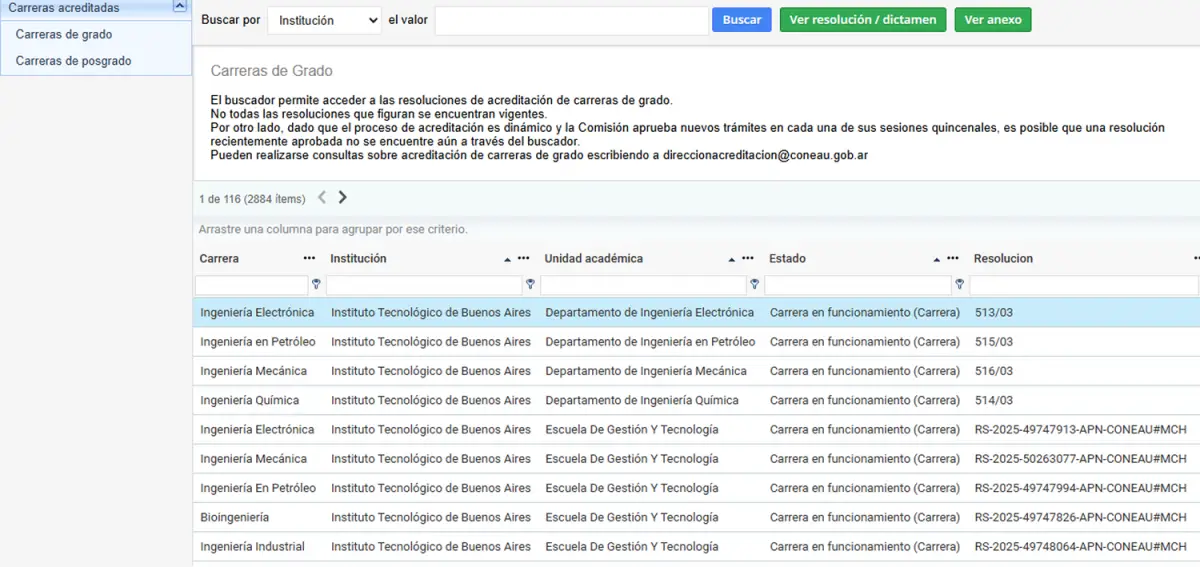The width and height of the screenshot is (1200, 567).
Task: Click the Carrera column filter icon
Action: click(x=317, y=285)
